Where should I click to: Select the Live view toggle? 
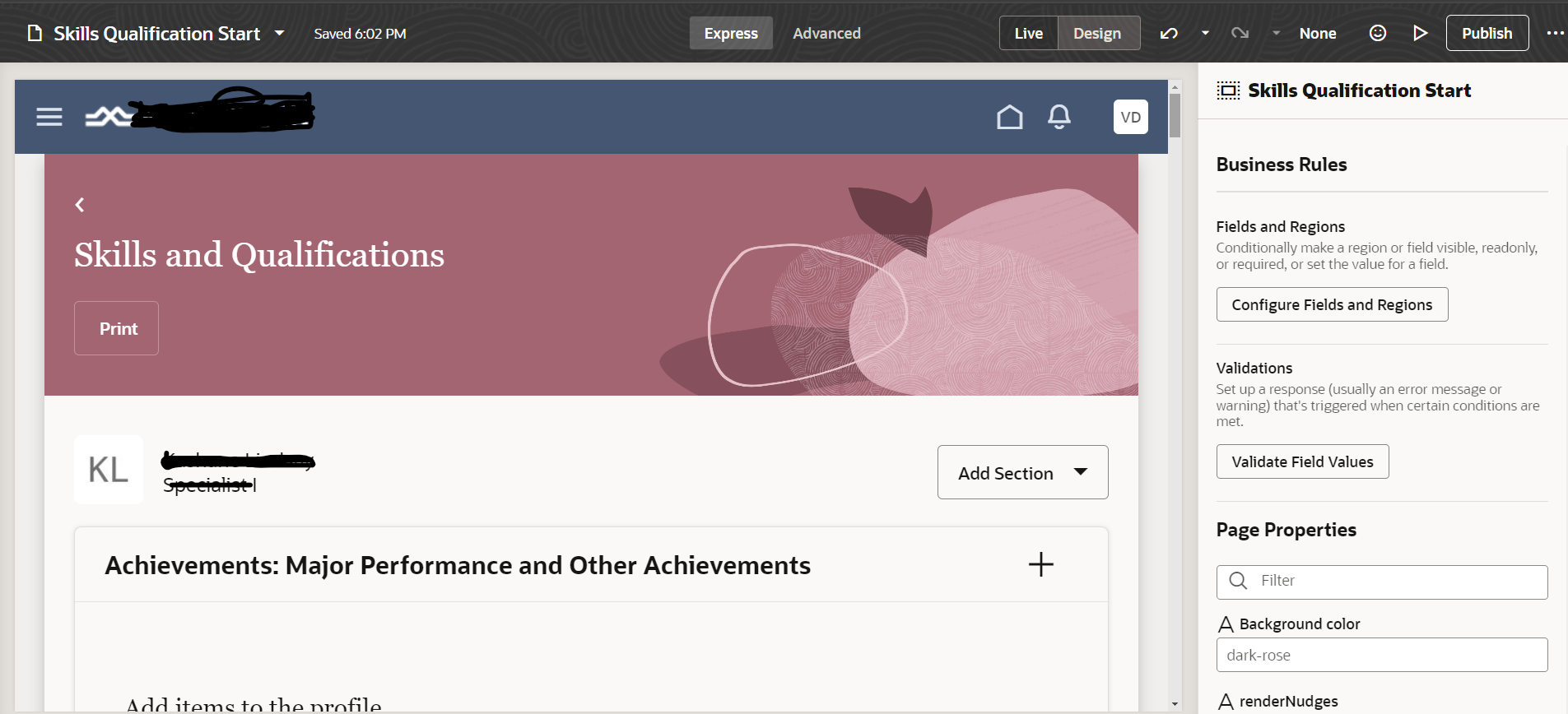[x=1028, y=33]
